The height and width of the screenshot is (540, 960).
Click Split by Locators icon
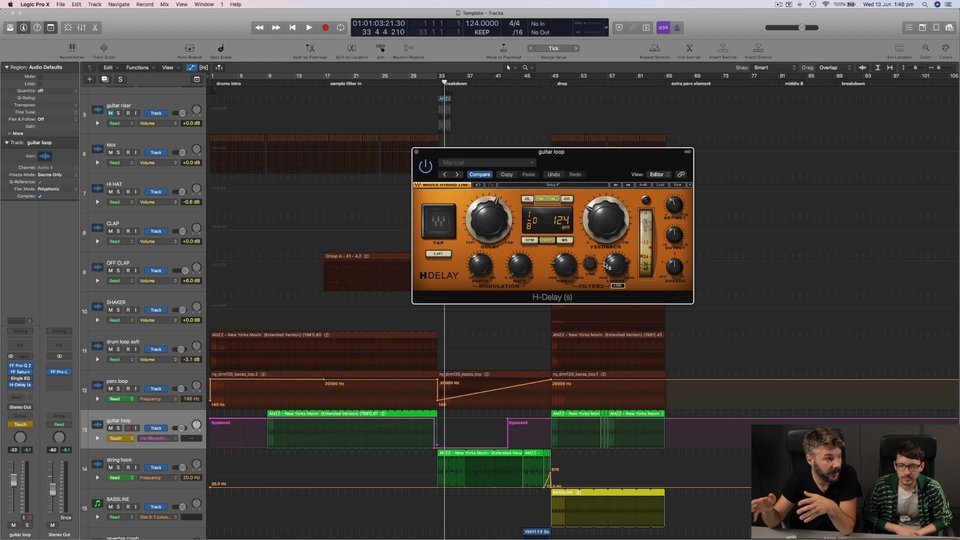[x=351, y=48]
